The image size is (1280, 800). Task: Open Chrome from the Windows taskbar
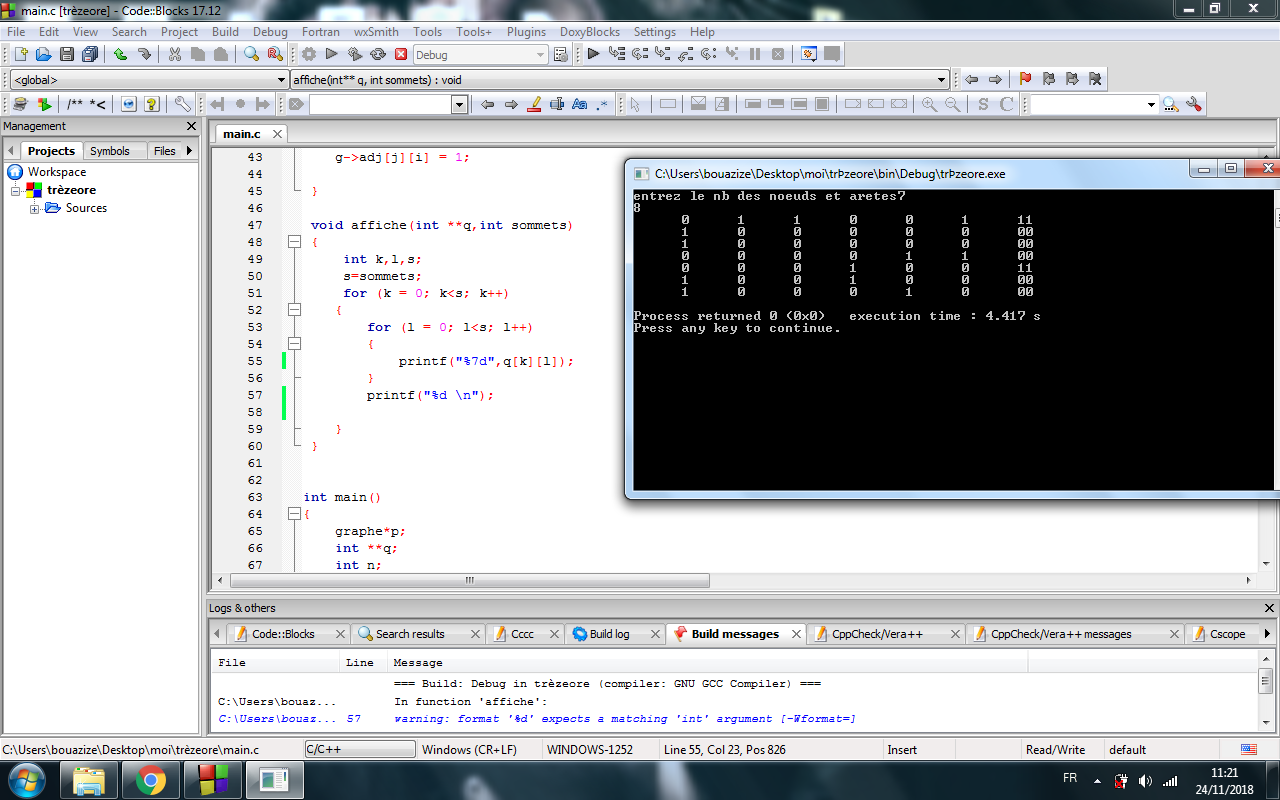pyautogui.click(x=150, y=780)
